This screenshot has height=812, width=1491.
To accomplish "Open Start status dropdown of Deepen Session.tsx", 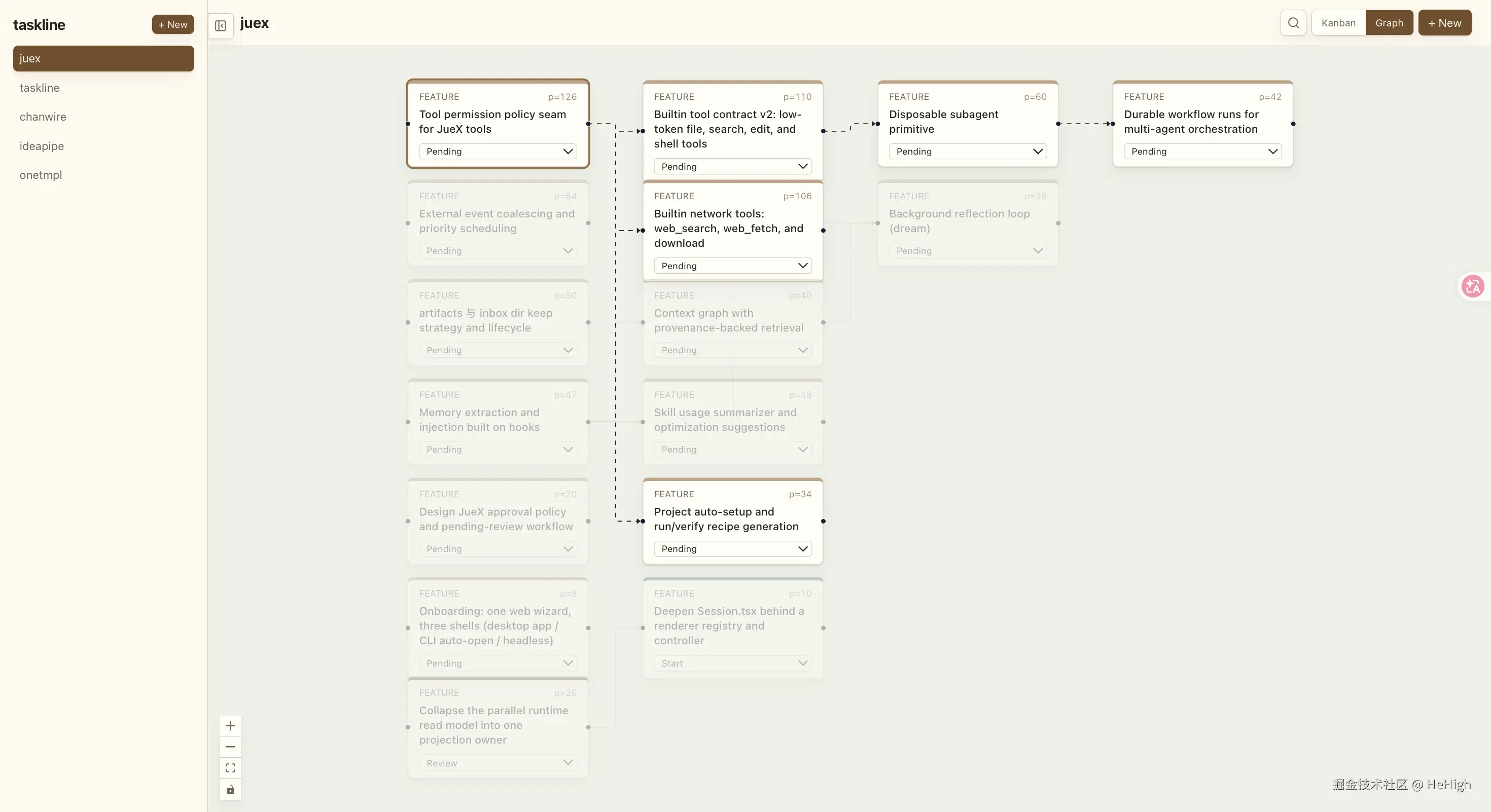I will [733, 663].
